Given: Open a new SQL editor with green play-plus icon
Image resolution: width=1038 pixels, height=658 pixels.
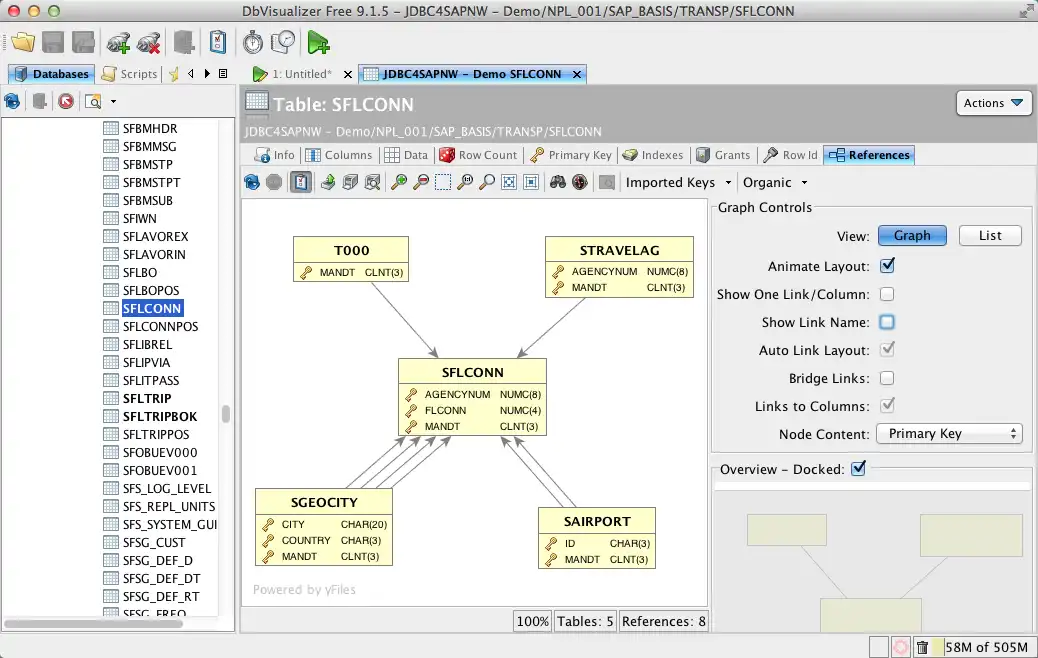Looking at the screenshot, I should pyautogui.click(x=318, y=43).
